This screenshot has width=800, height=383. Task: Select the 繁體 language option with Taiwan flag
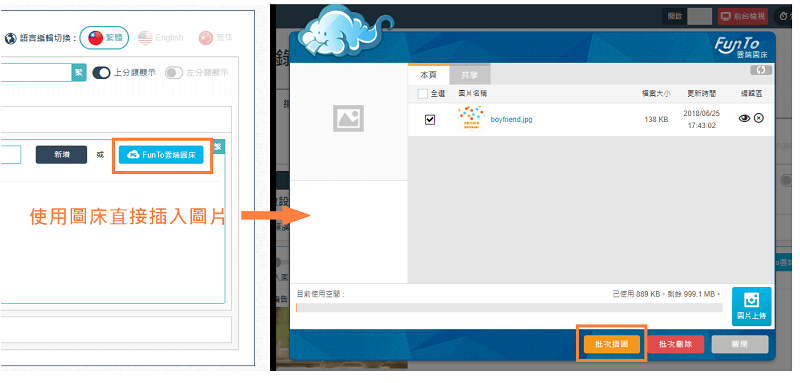pos(104,38)
